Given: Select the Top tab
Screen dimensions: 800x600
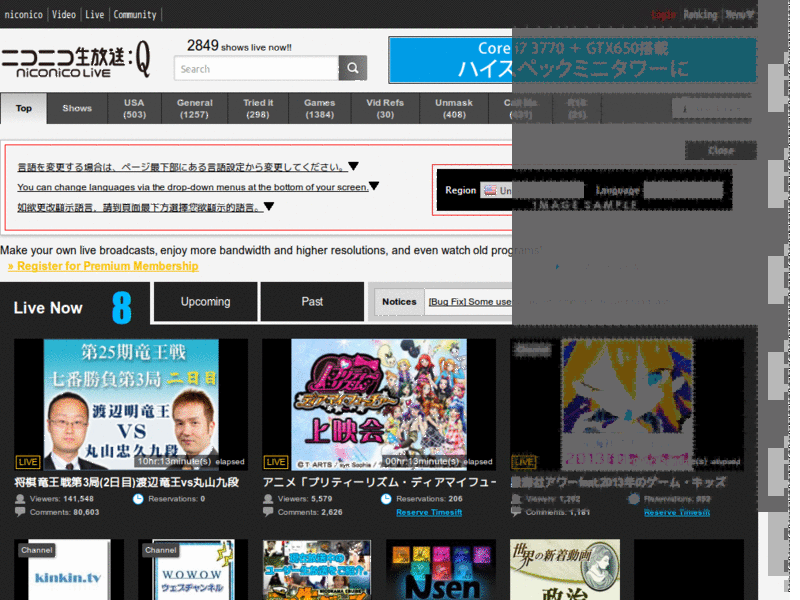Looking at the screenshot, I should pos(23,108).
